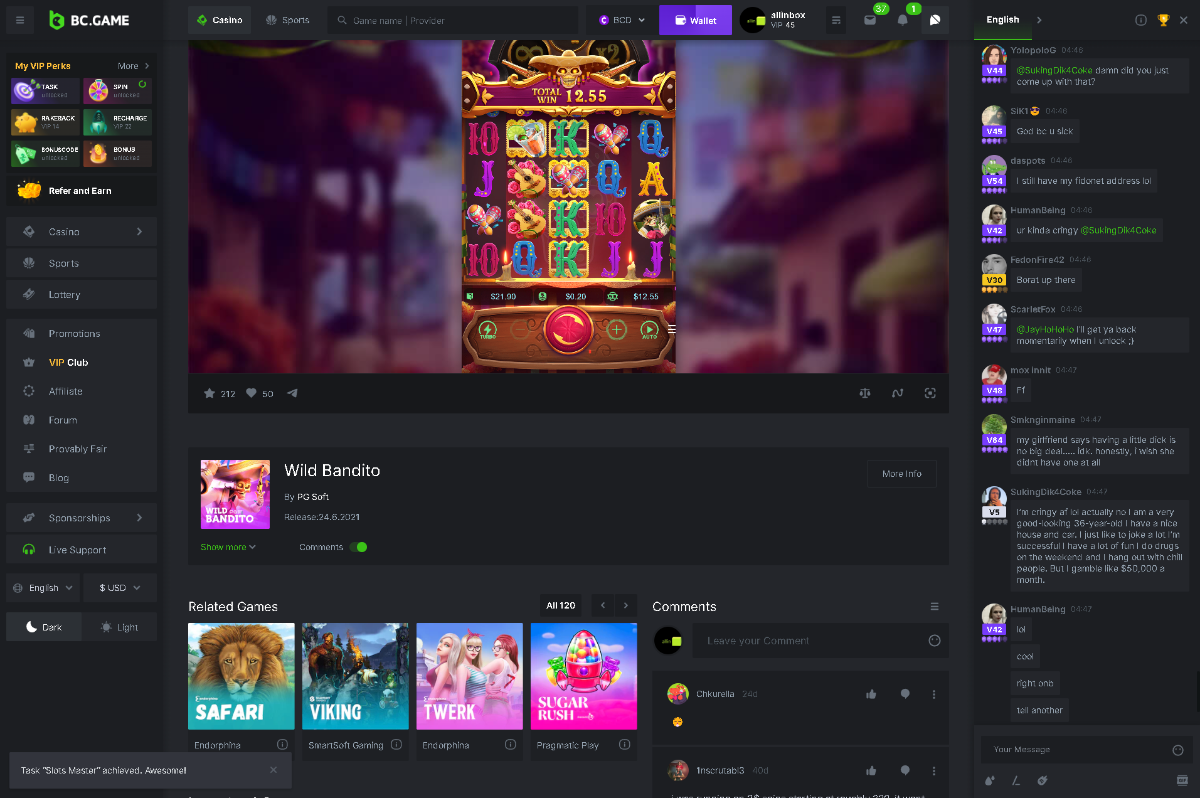
Task: Click the share arrow icon below game
Action: [292, 393]
